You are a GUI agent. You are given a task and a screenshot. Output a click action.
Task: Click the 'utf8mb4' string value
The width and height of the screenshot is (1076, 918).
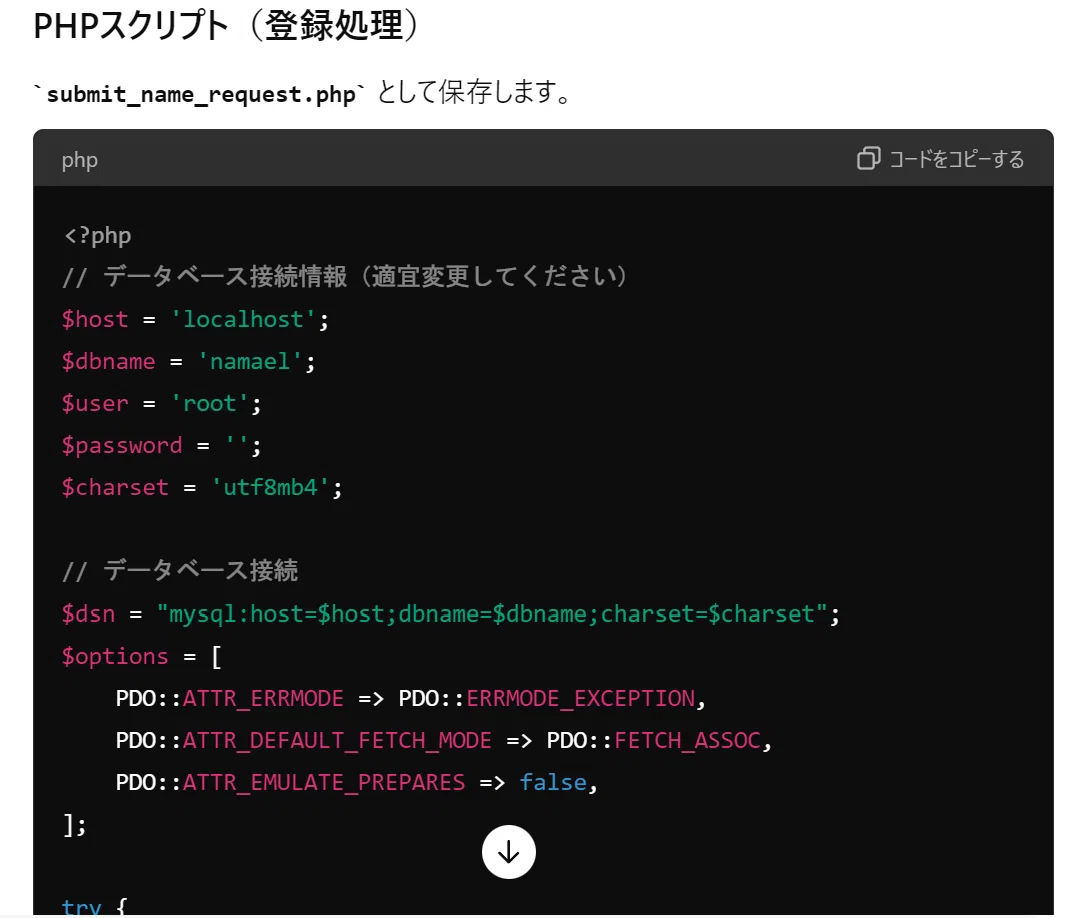click(270, 488)
